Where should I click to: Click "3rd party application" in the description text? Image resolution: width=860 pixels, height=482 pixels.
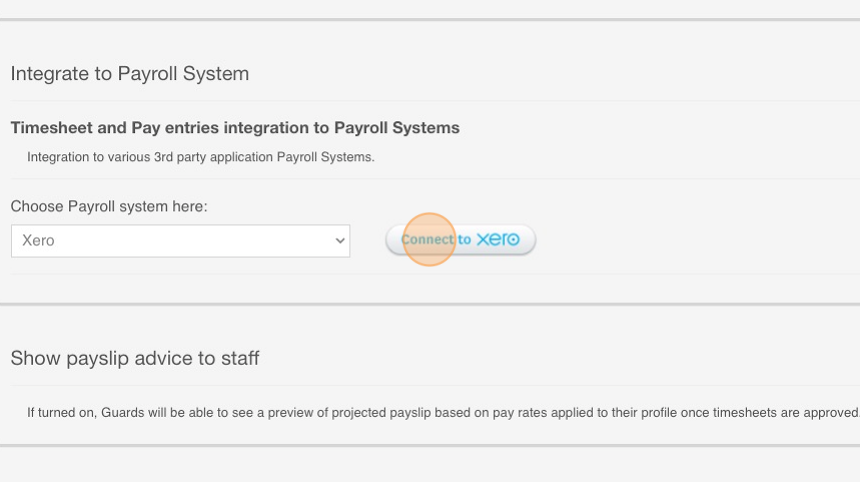[213, 157]
